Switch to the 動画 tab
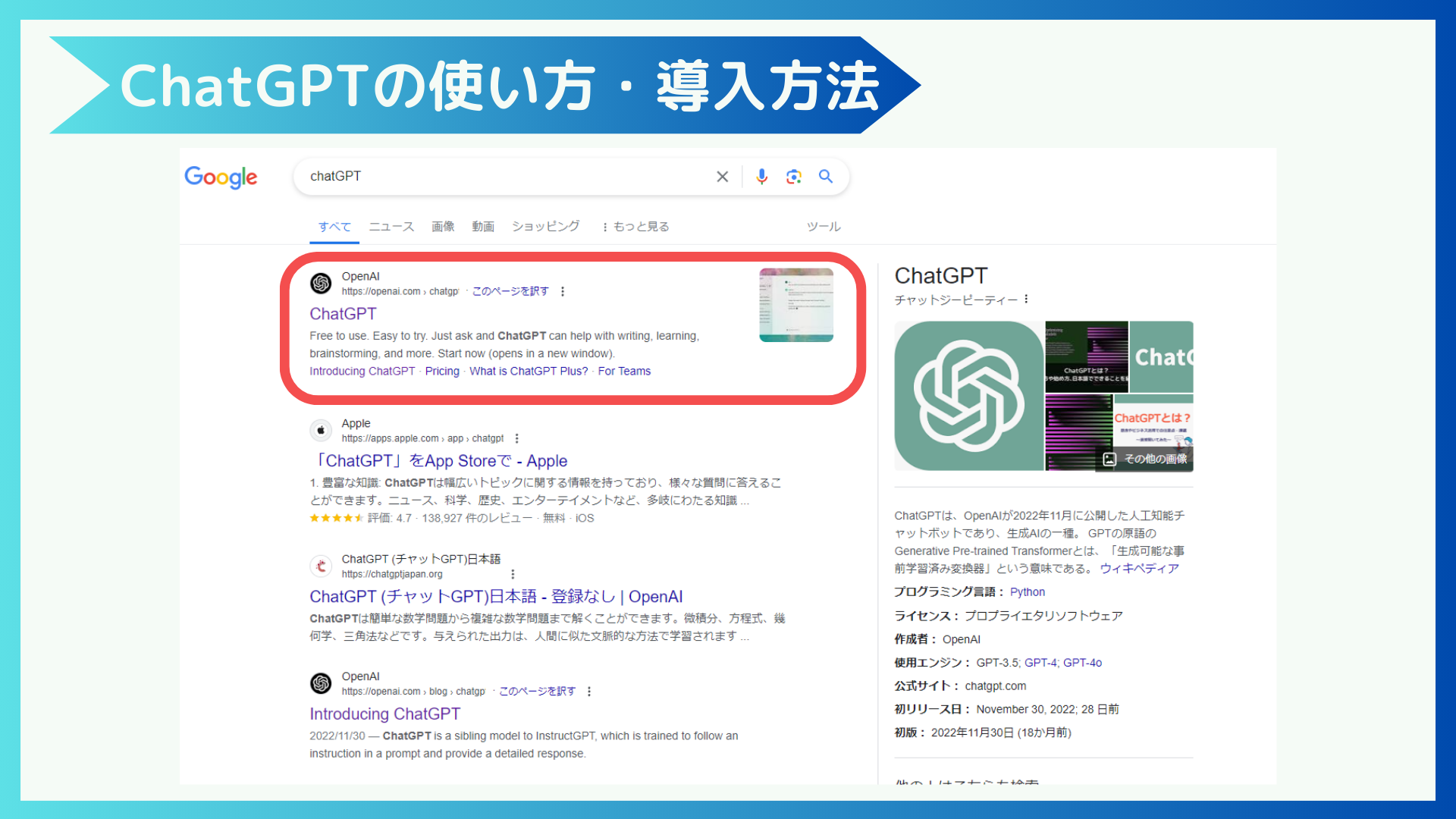Screen dimensions: 1456x819 coord(483,227)
